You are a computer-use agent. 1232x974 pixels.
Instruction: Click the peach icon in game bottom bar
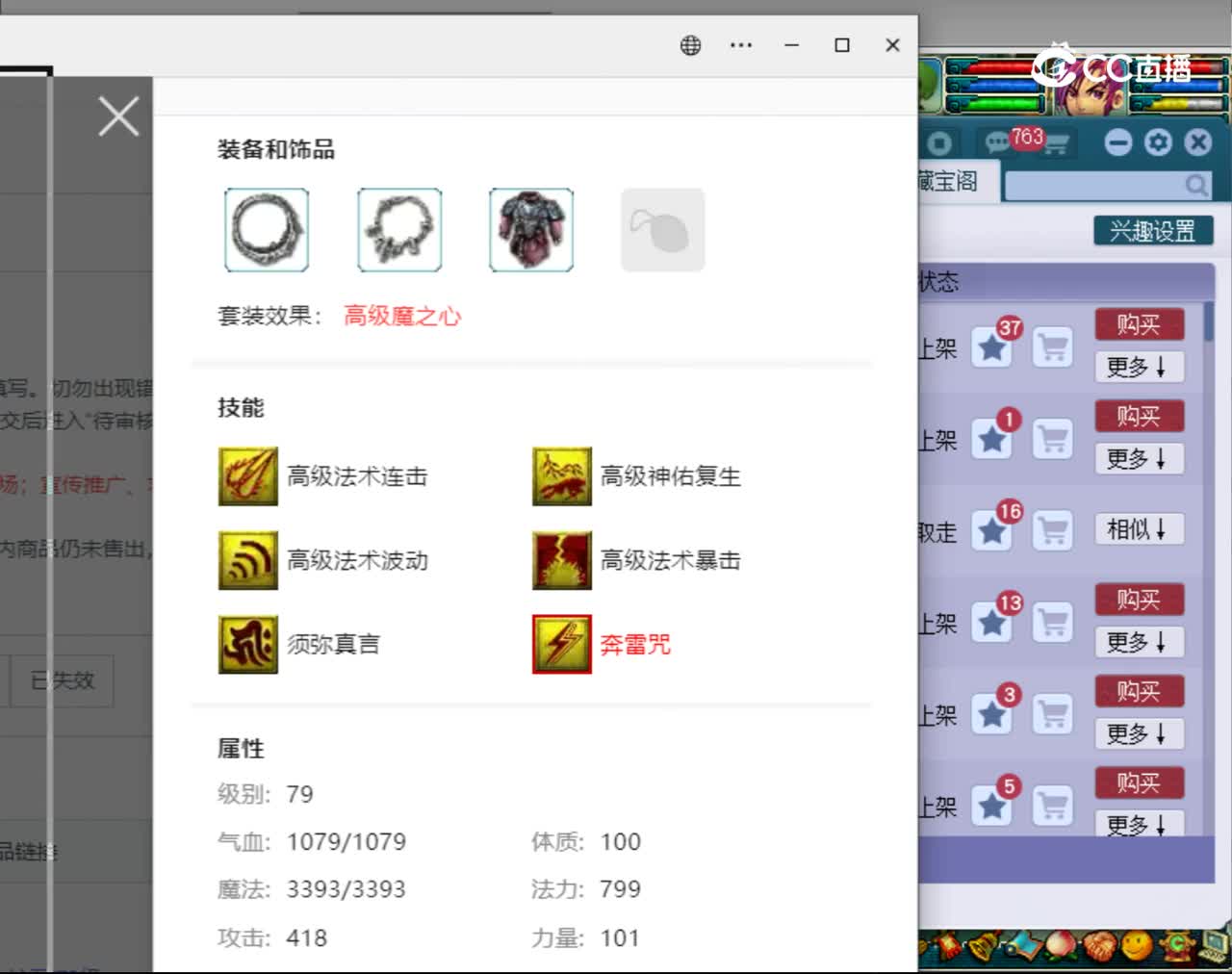(x=1060, y=946)
